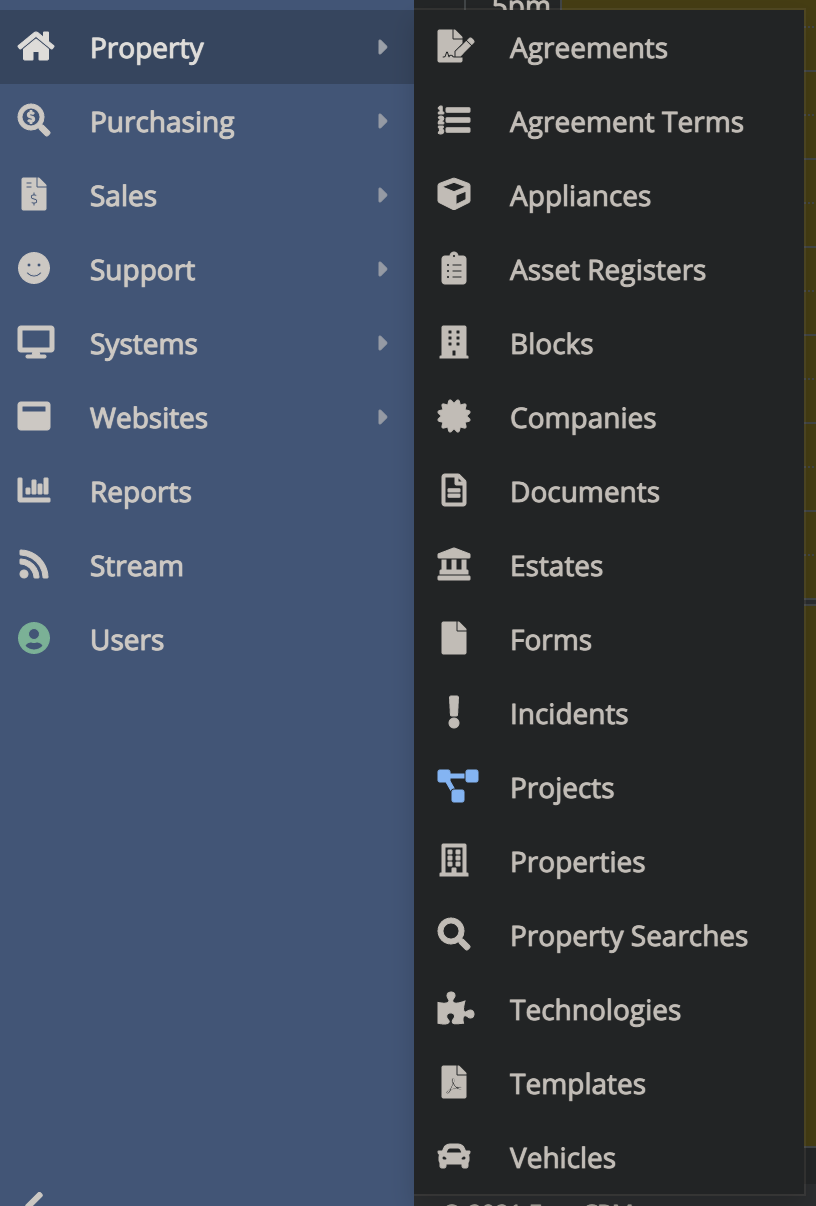Click the Templates PDF file icon
The height and width of the screenshot is (1206, 816).
coord(454,1083)
